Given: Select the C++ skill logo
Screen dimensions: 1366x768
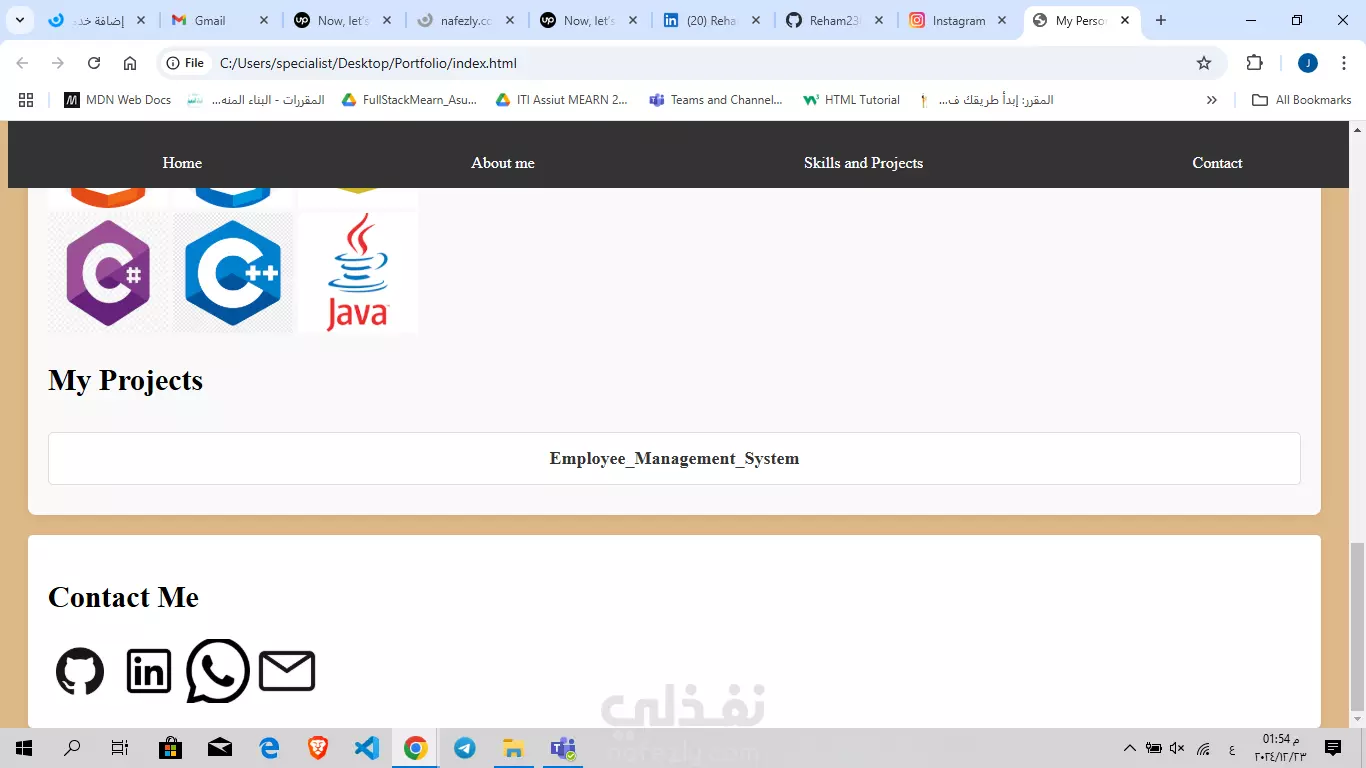Looking at the screenshot, I should pos(233,272).
